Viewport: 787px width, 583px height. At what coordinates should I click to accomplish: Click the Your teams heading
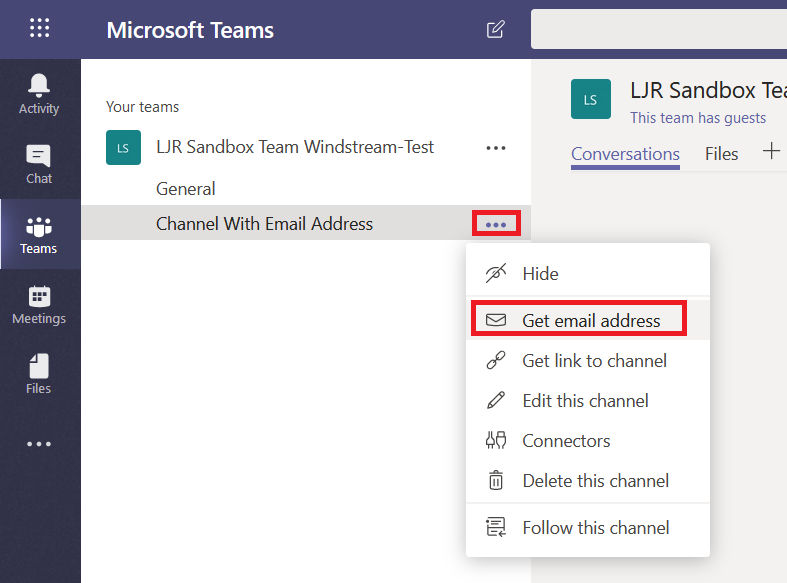coord(143,107)
